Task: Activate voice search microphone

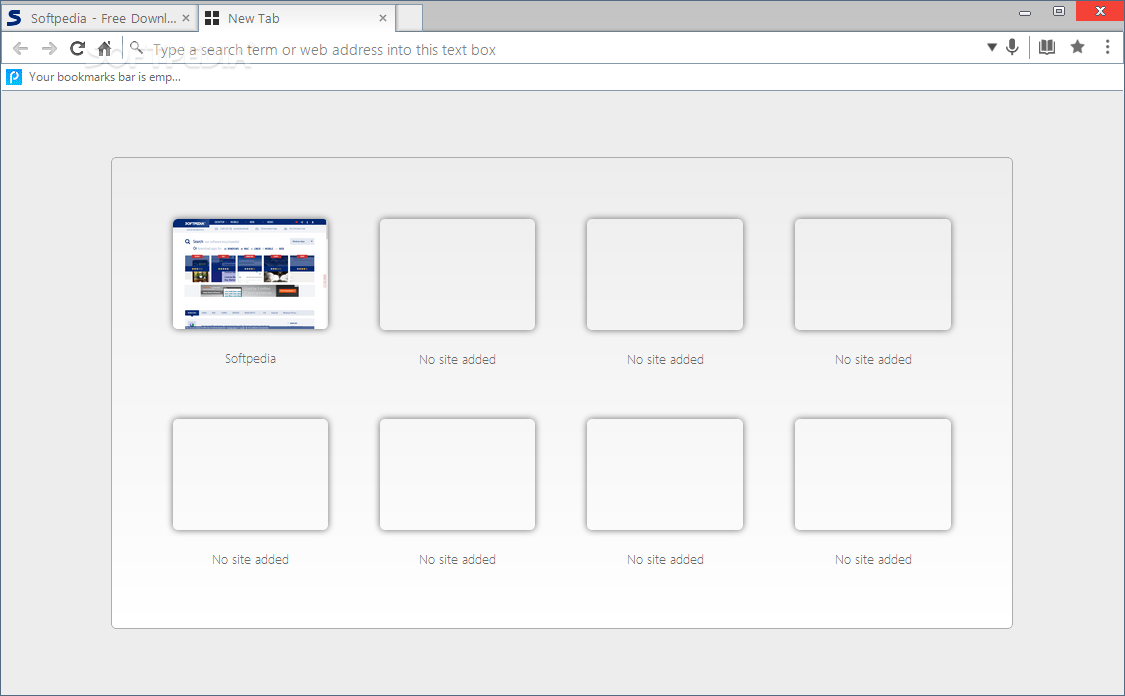Action: [1012, 47]
